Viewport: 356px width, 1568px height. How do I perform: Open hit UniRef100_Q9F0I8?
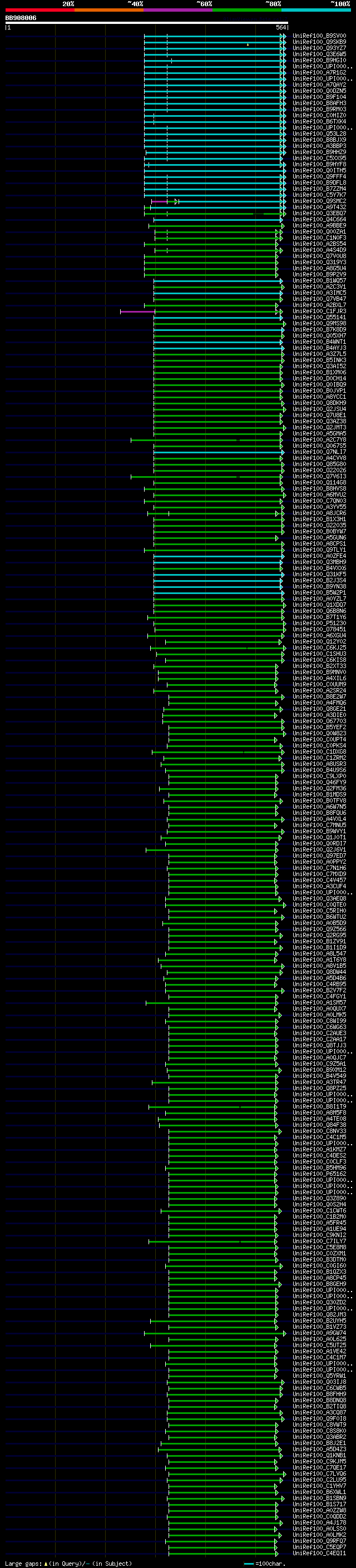point(319,1418)
